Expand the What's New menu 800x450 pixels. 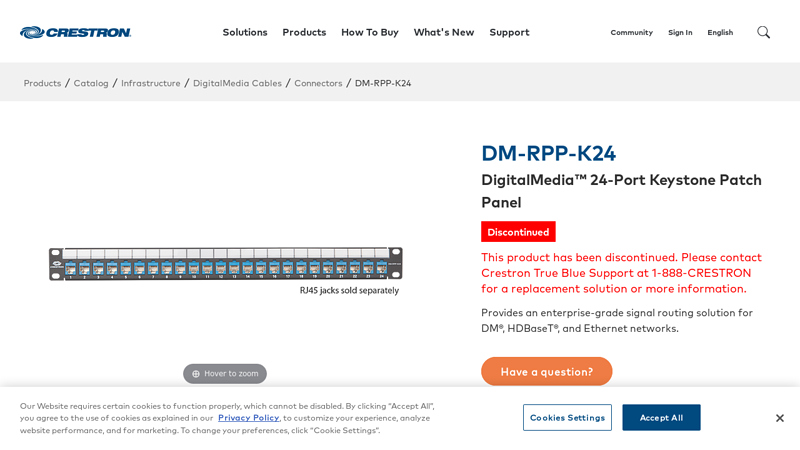pos(443,32)
